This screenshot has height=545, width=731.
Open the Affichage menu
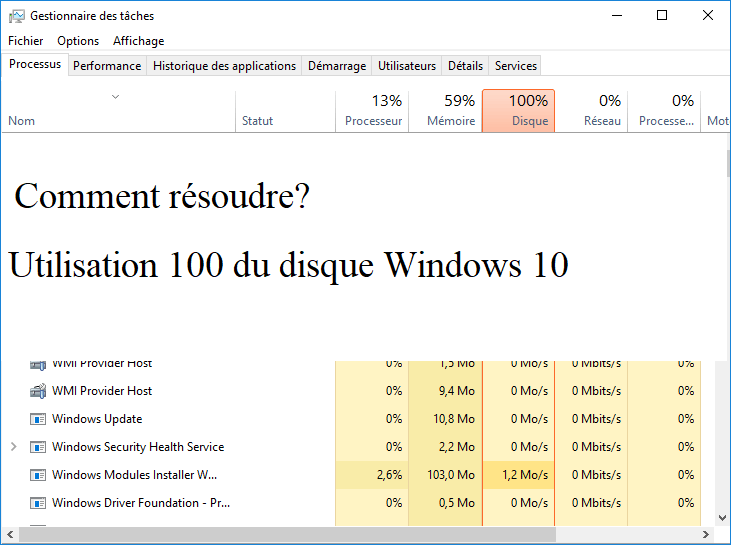(x=138, y=41)
